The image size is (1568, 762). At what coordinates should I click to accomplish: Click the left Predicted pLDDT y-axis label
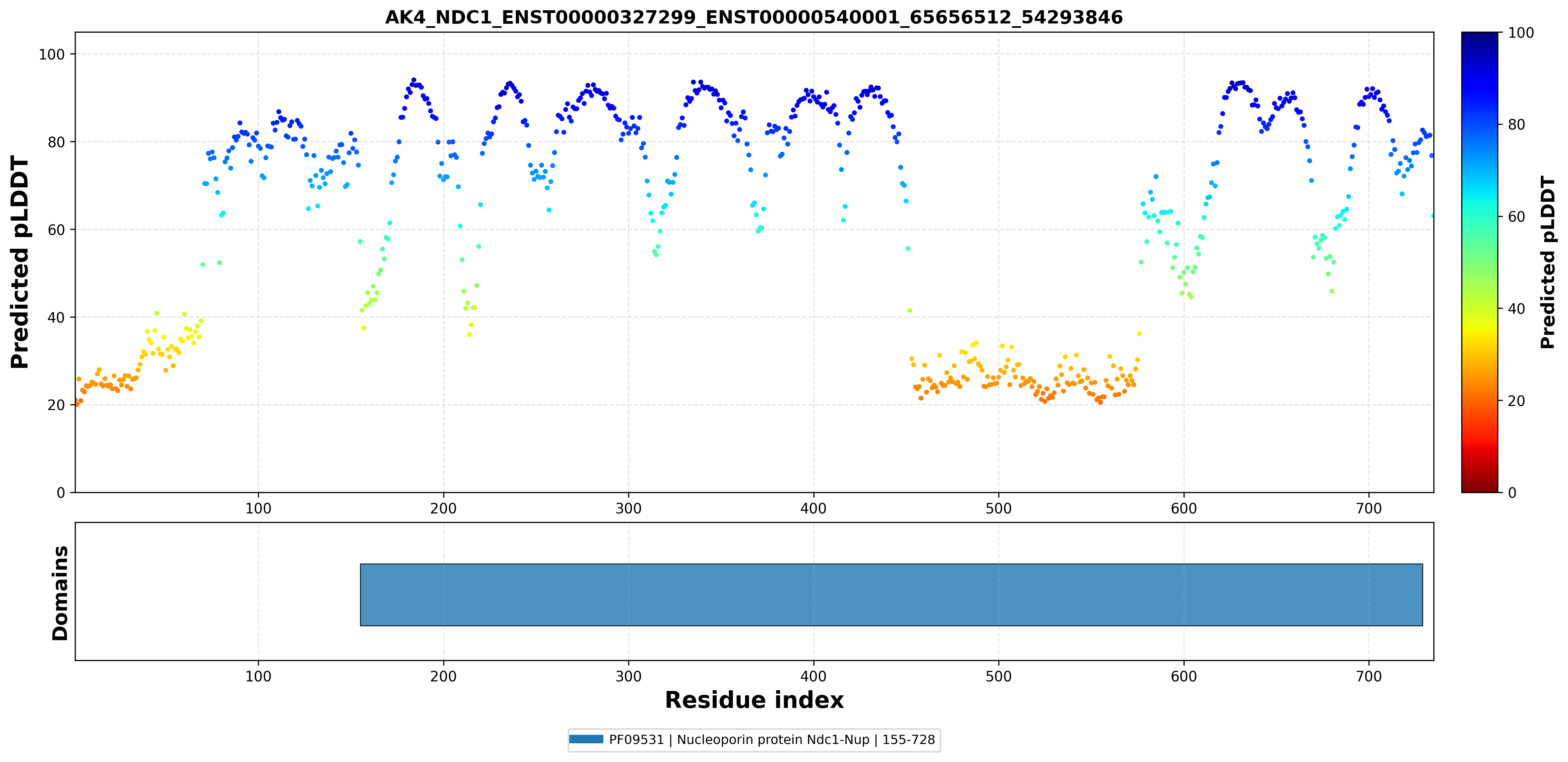click(19, 262)
